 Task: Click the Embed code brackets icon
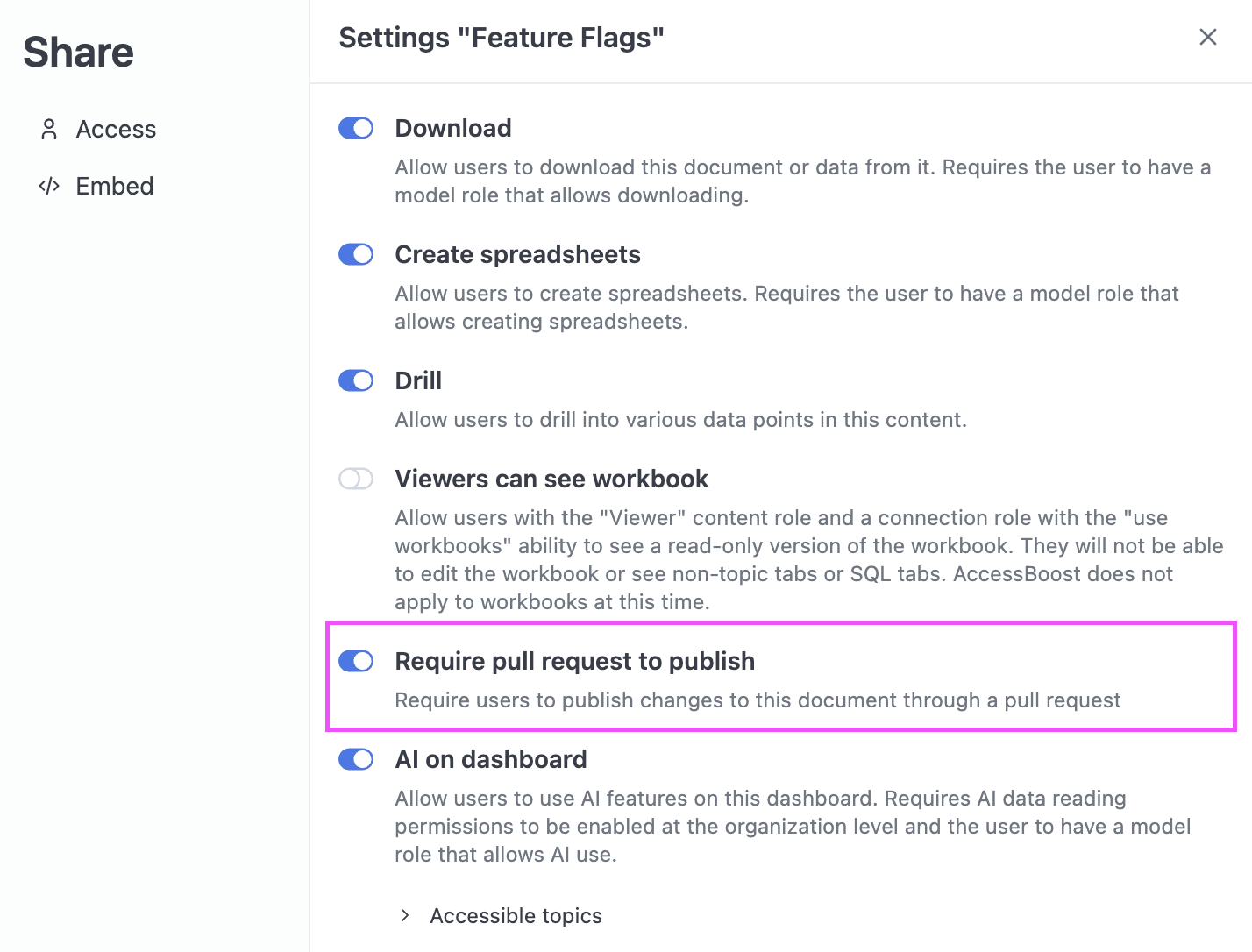coord(49,186)
